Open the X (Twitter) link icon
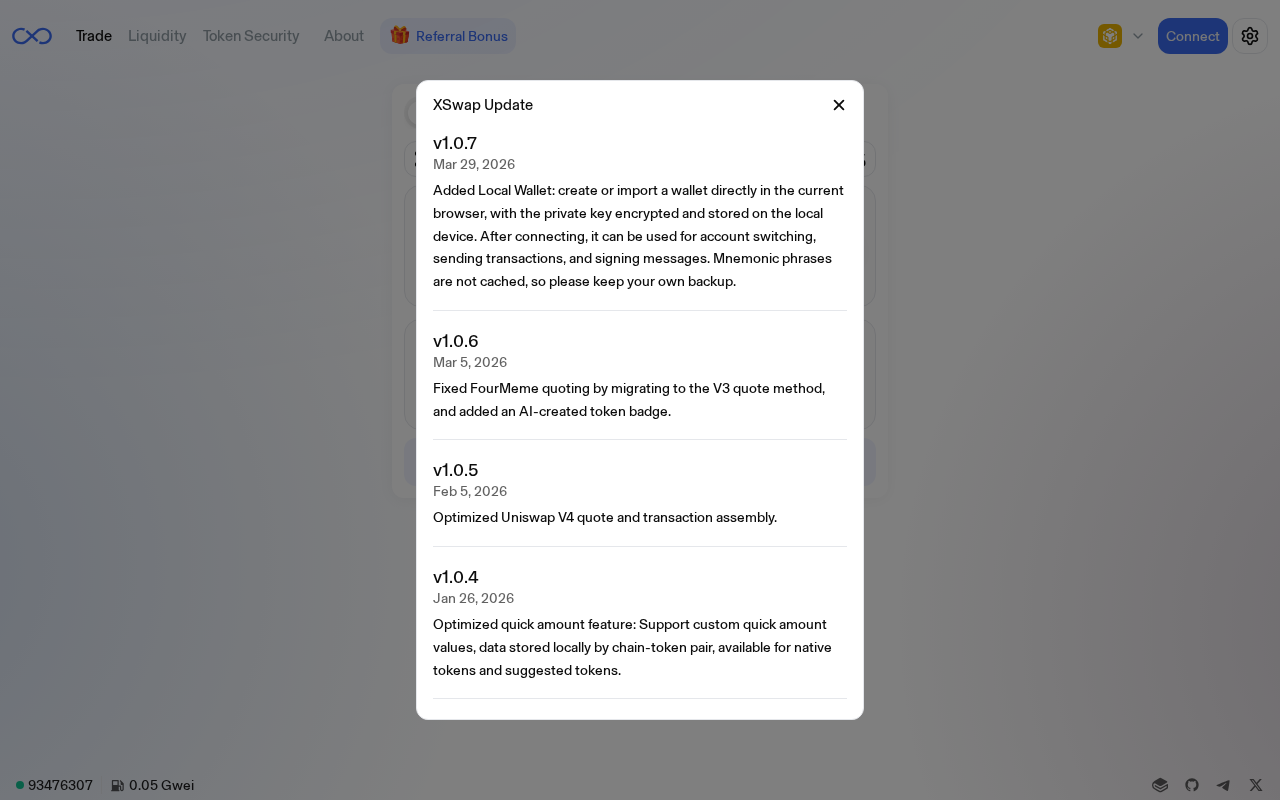This screenshot has height=800, width=1280. [x=1256, y=785]
